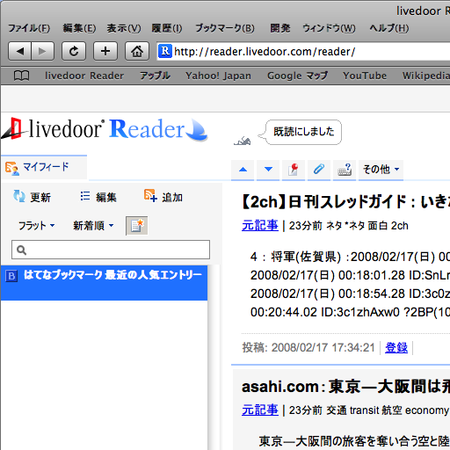Focus the feed search input field
Viewport: 450px width, 450px height.
tap(111, 250)
